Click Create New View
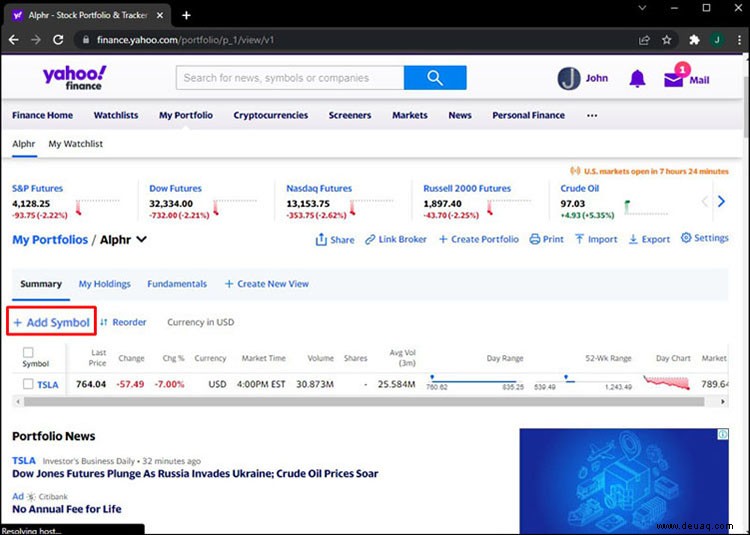Viewport: 750px width, 535px height. [x=267, y=284]
